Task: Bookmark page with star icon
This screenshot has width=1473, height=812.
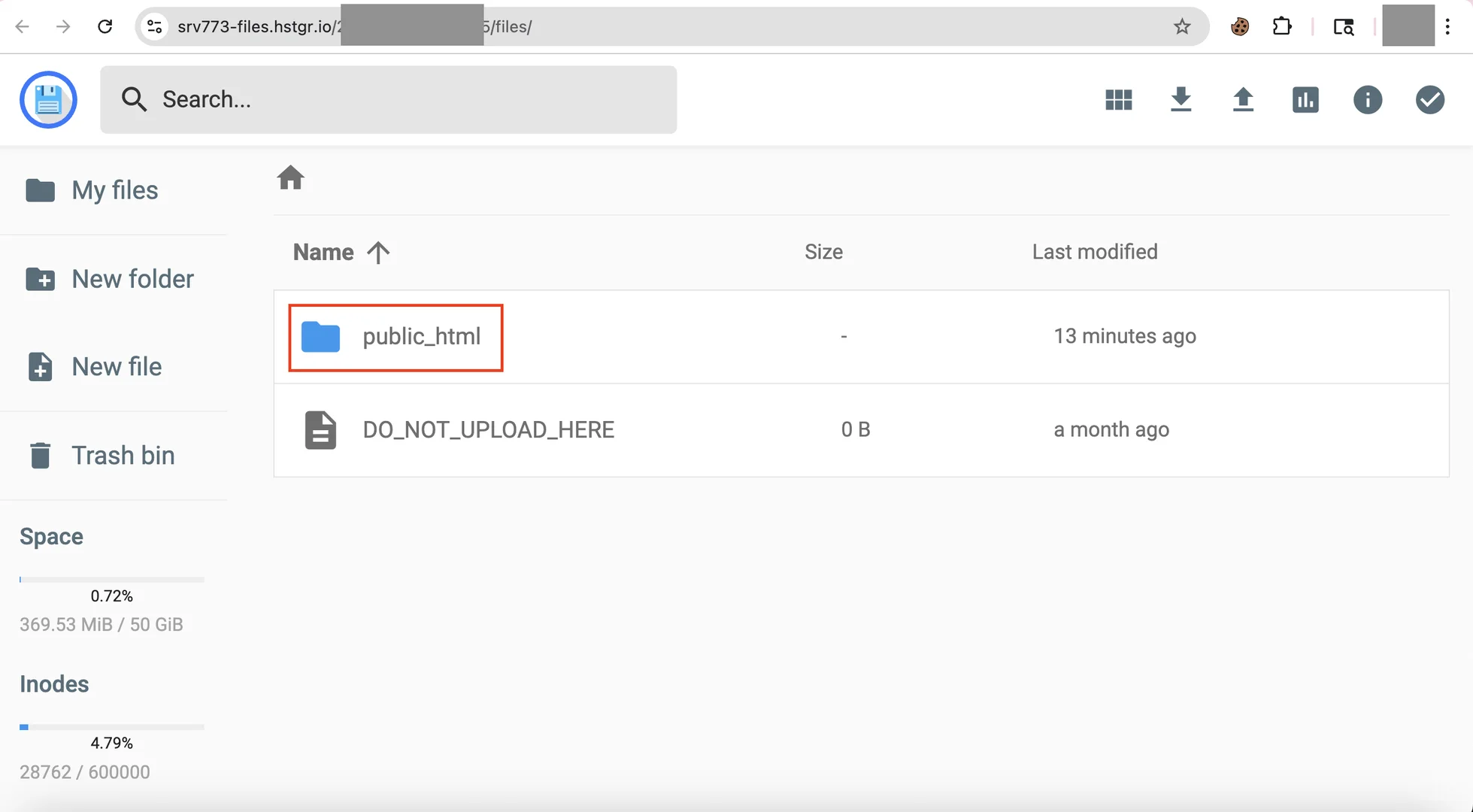Action: tap(1182, 27)
